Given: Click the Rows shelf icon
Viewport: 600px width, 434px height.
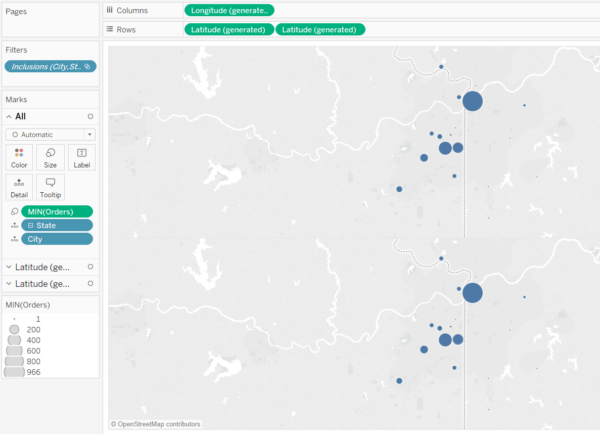Looking at the screenshot, I should point(110,29).
